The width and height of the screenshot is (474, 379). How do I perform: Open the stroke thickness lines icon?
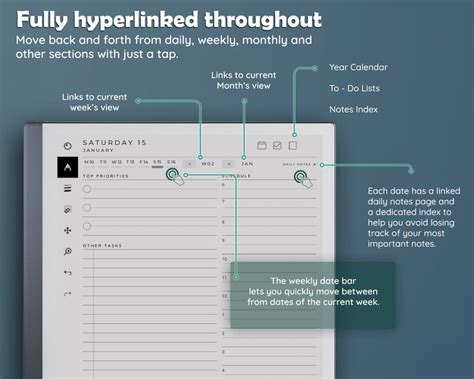pos(68,188)
